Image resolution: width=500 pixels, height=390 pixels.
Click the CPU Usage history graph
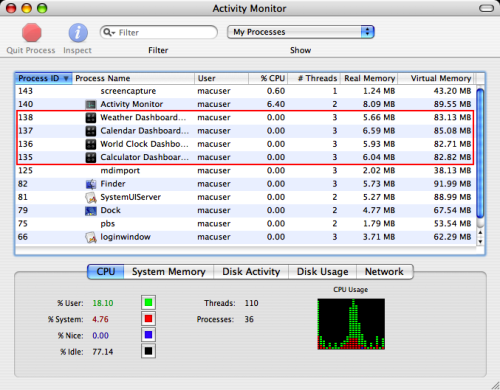click(351, 324)
